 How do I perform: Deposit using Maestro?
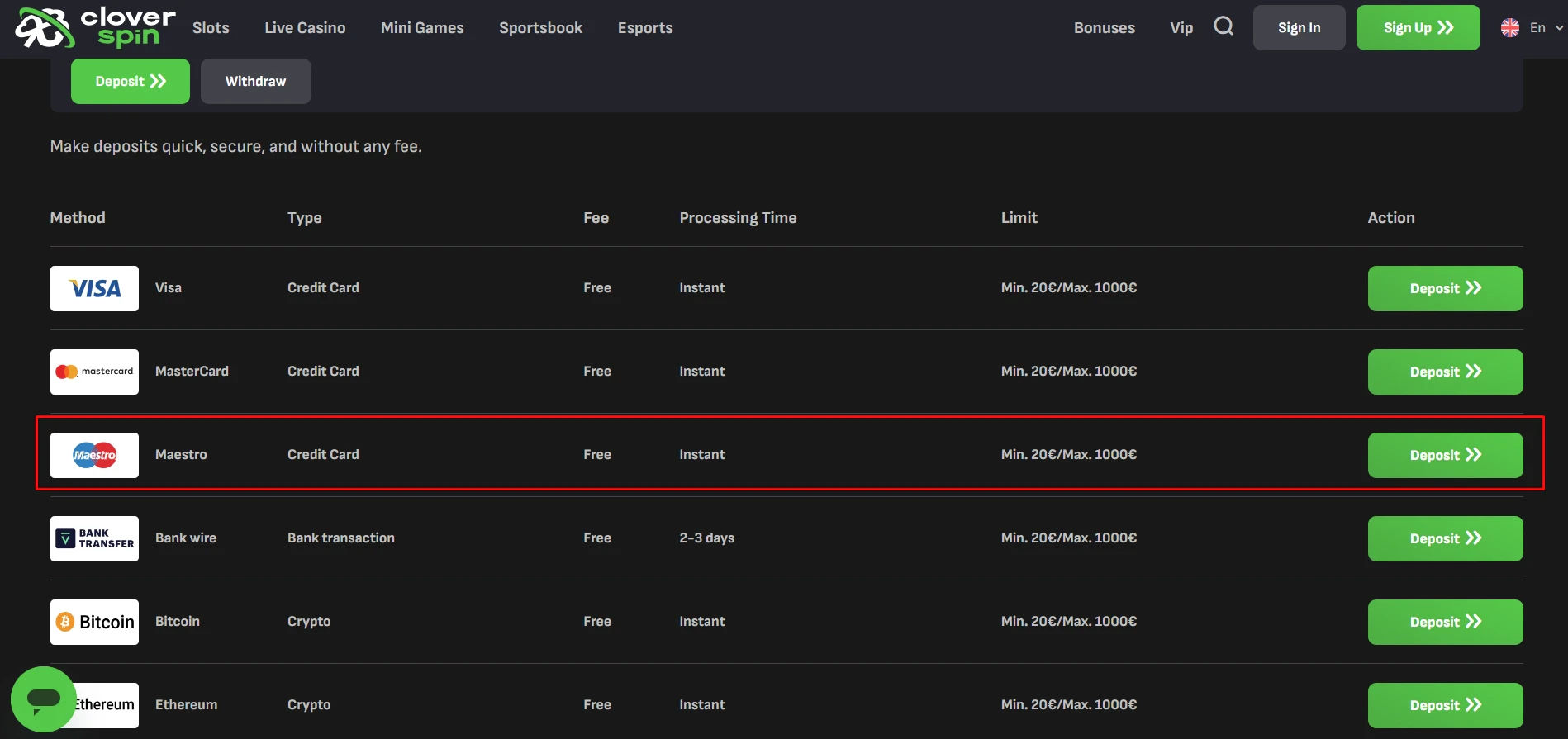click(1446, 455)
